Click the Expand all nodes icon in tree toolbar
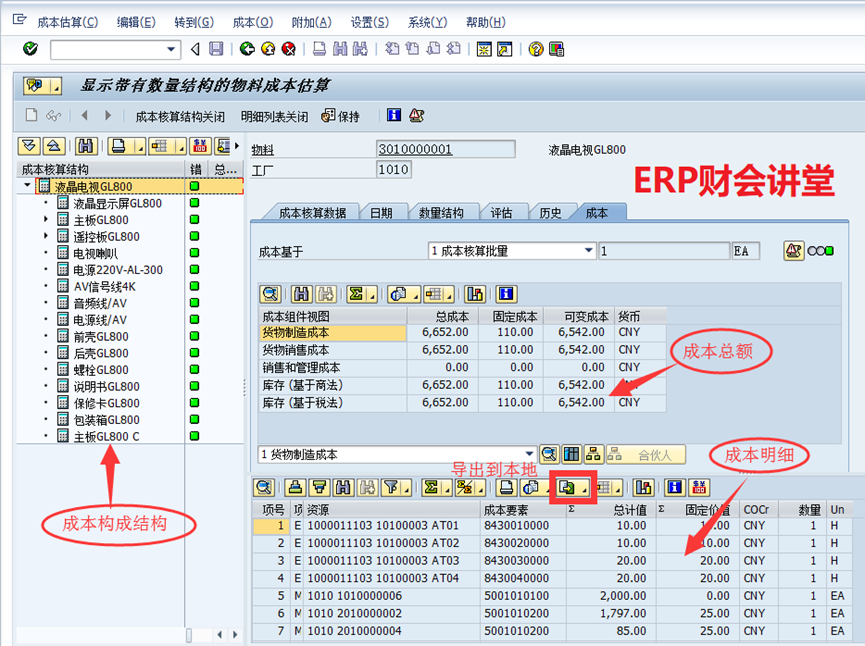This screenshot has height=646, width=865. tap(28, 146)
